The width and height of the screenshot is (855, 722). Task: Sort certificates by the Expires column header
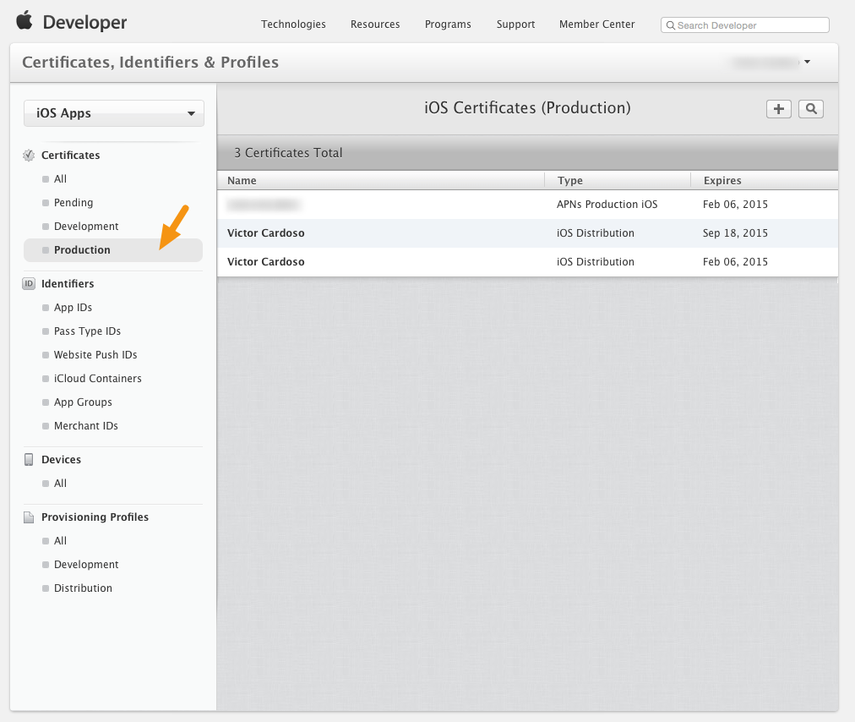[x=721, y=180]
